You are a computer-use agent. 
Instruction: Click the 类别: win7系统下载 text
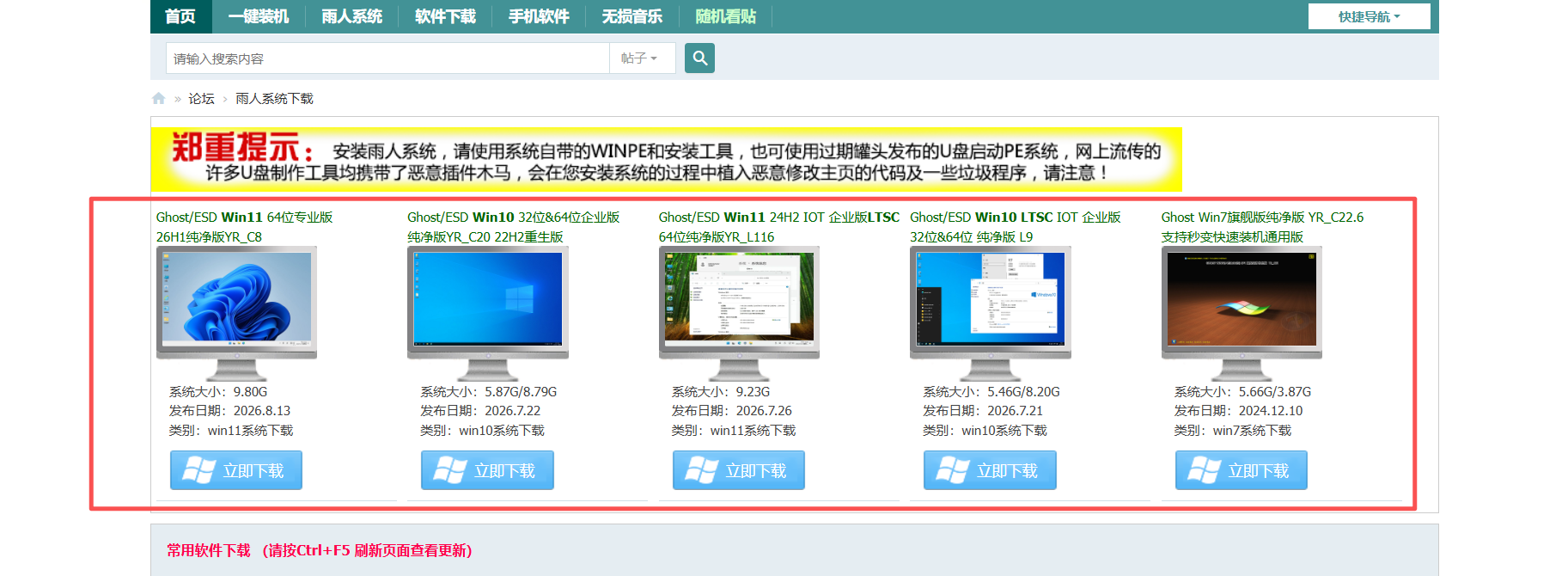click(1233, 431)
